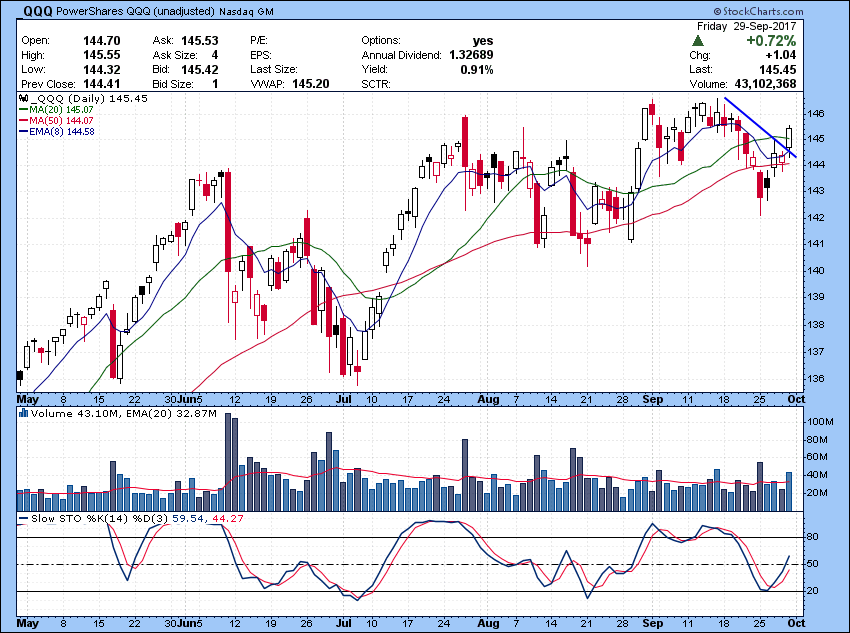The width and height of the screenshot is (850, 633).
Task: Click the Friday 29-Sep-2017 date
Action: tap(746, 26)
